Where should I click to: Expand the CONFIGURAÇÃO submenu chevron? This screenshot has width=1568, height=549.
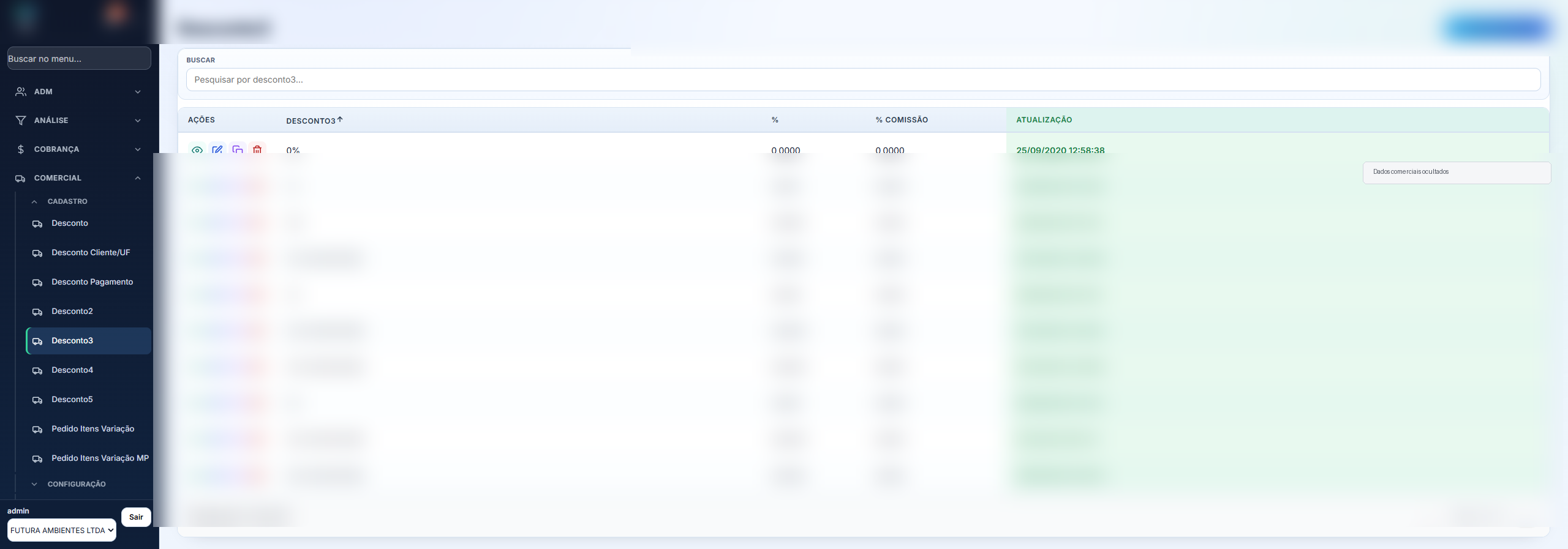point(34,484)
